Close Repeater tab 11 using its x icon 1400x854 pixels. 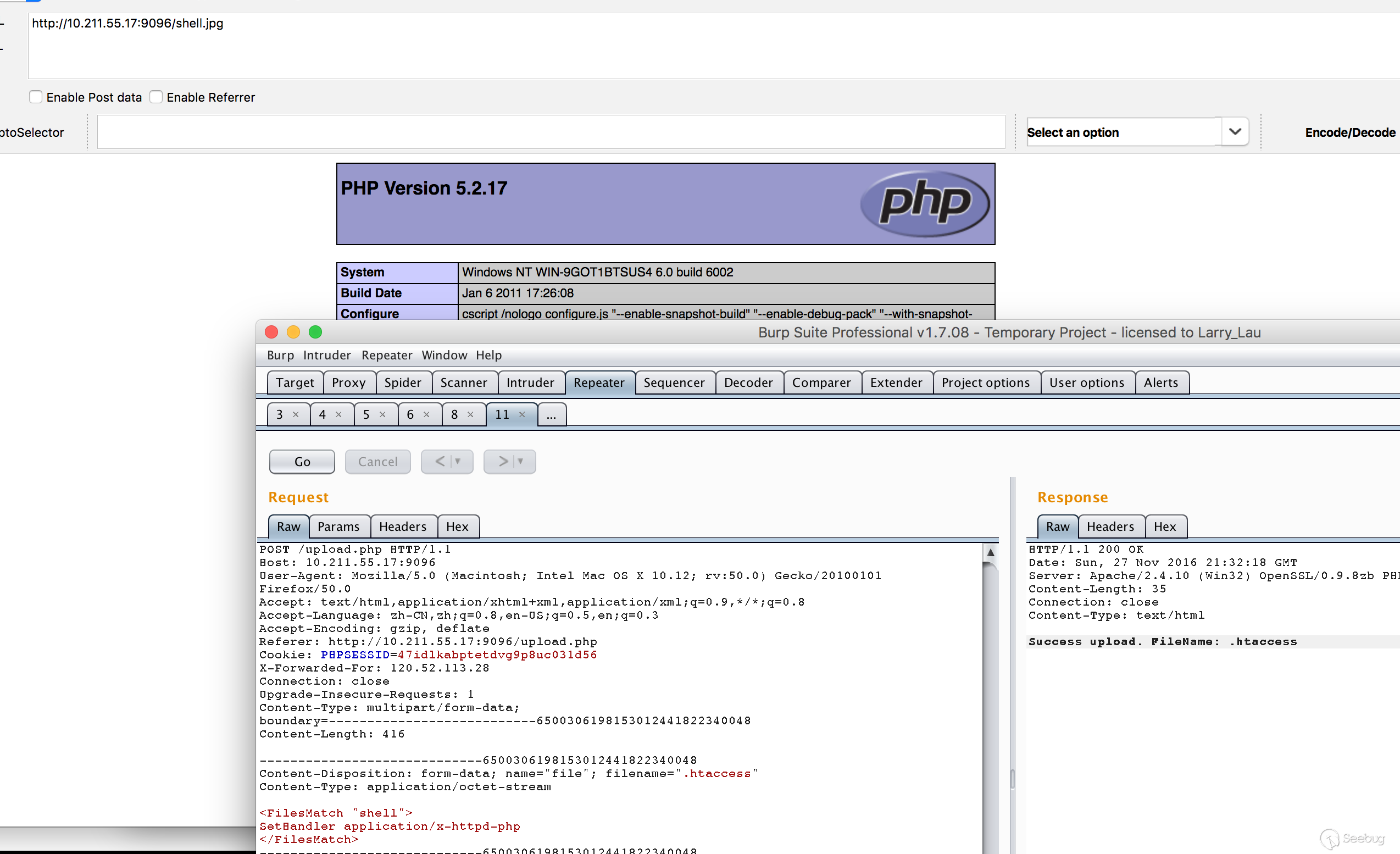tap(521, 414)
